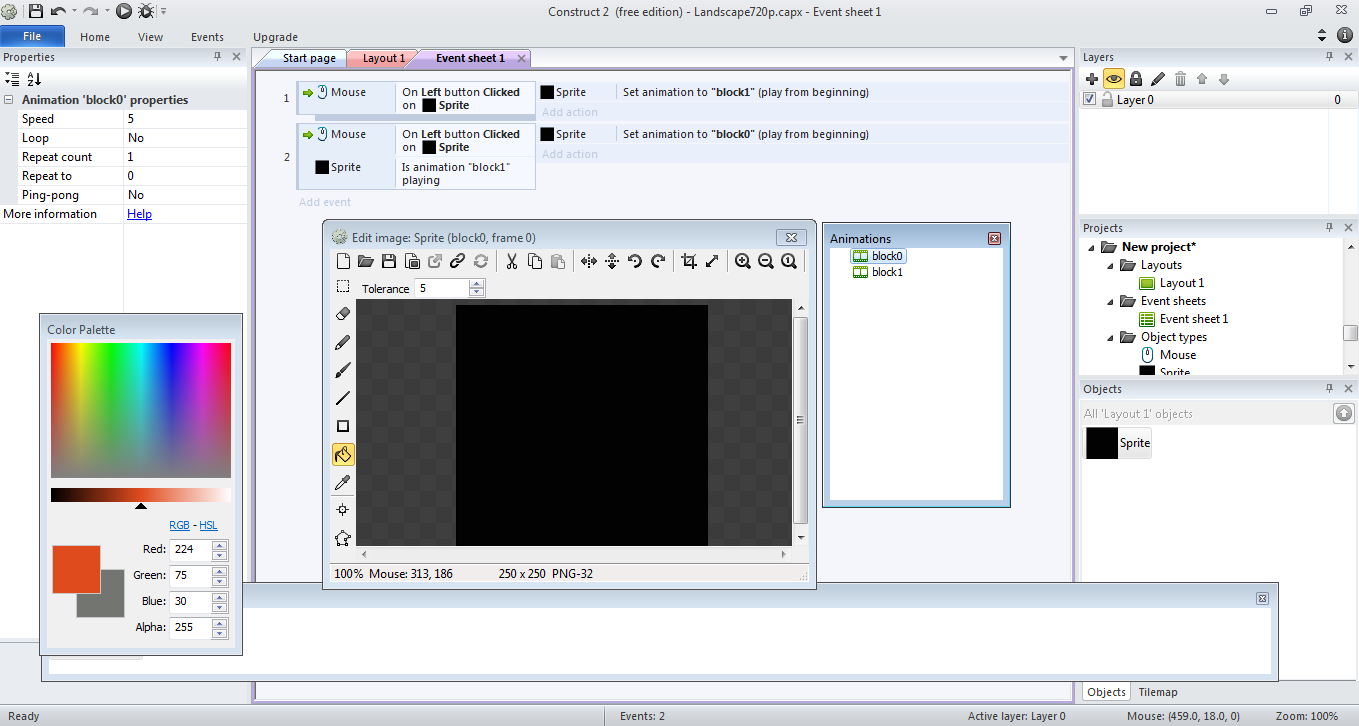Image resolution: width=1359 pixels, height=726 pixels.
Task: Crop image to content
Action: tap(689, 261)
